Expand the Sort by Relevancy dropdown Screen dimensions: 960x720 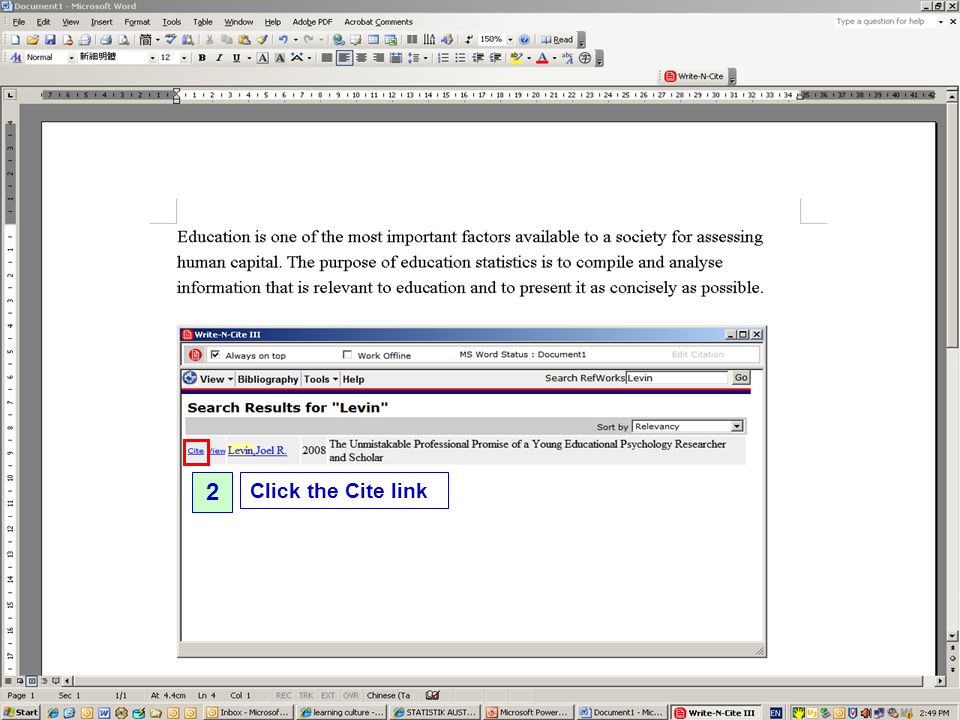737,426
